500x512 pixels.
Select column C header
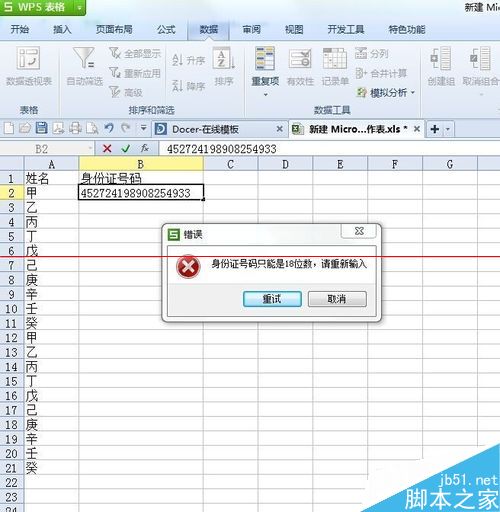click(230, 164)
